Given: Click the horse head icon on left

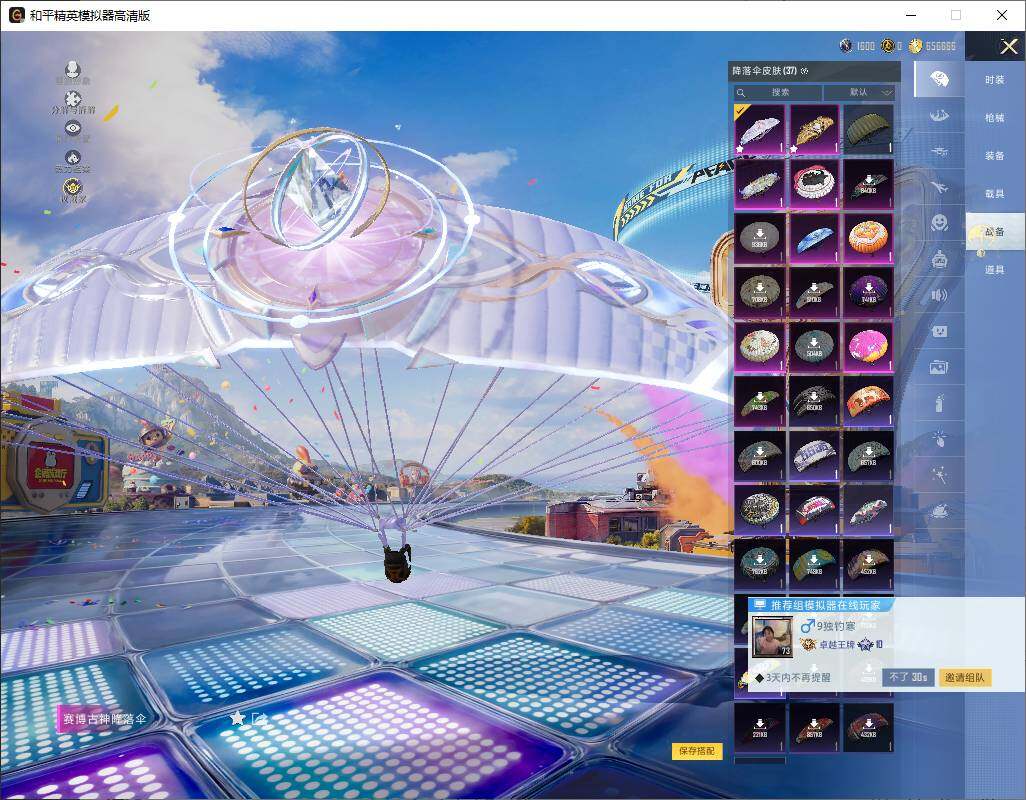Looking at the screenshot, I should point(73,160).
